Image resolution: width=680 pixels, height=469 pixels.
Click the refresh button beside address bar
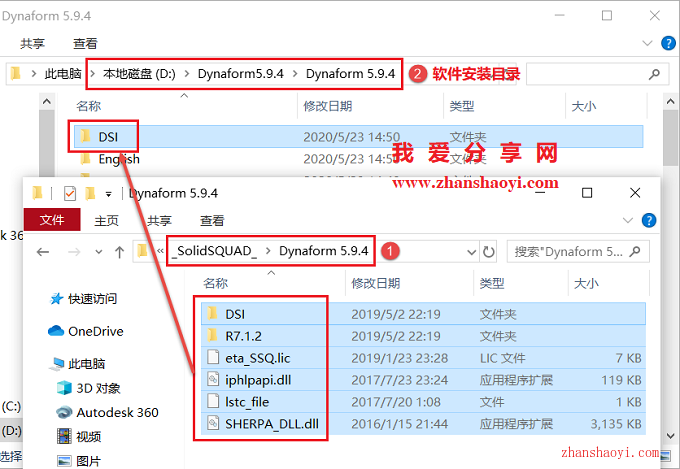tap(489, 252)
